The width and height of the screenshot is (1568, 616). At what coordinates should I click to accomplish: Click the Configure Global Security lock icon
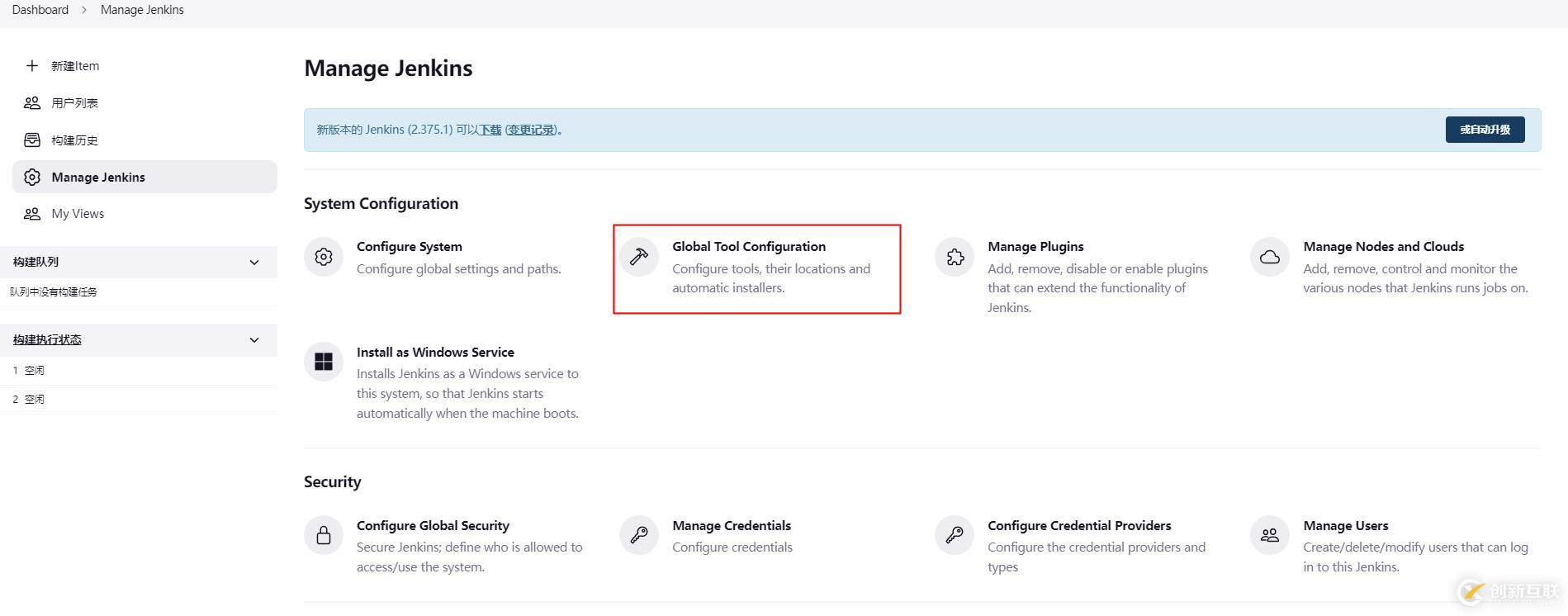324,535
